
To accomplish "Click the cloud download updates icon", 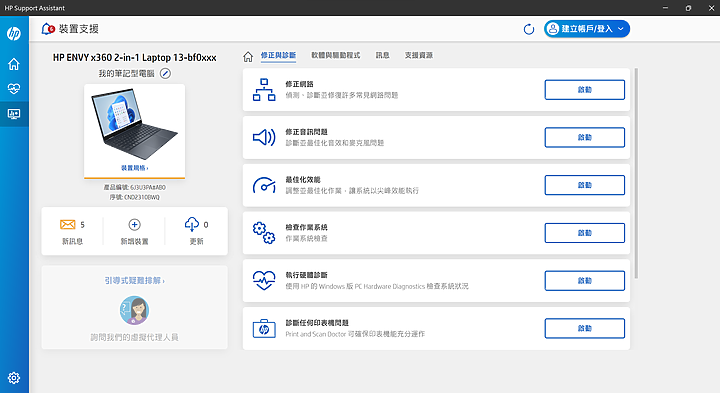I will click(x=192, y=224).
